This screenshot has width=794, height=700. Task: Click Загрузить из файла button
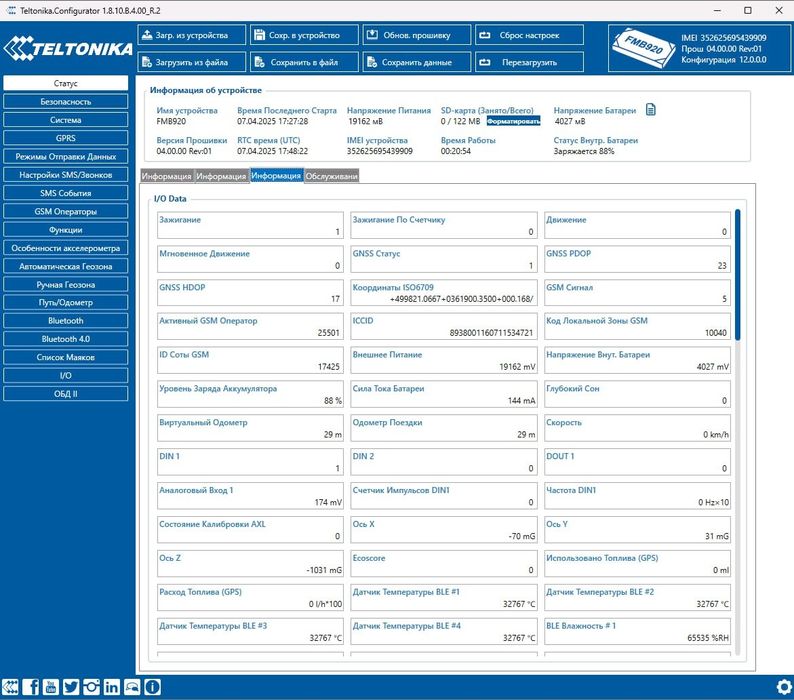pyautogui.click(x=191, y=62)
